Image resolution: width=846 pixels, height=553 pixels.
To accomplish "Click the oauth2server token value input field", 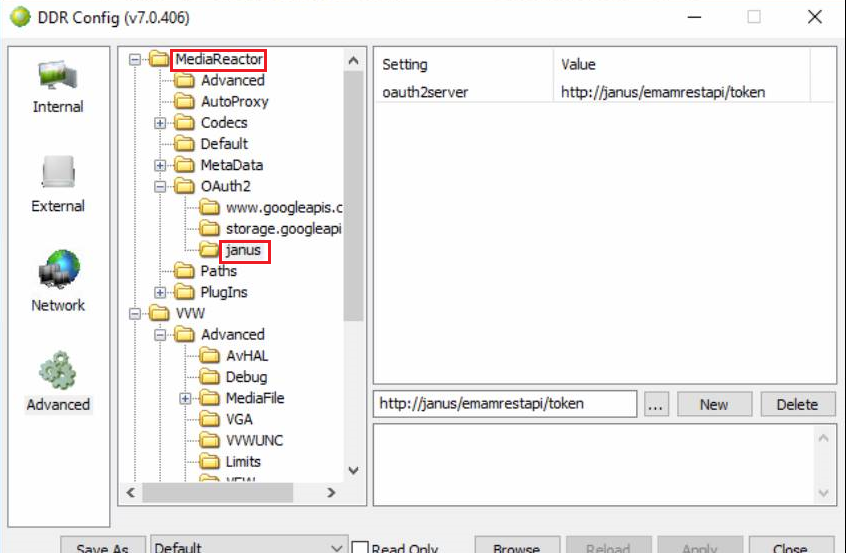I will tap(505, 404).
